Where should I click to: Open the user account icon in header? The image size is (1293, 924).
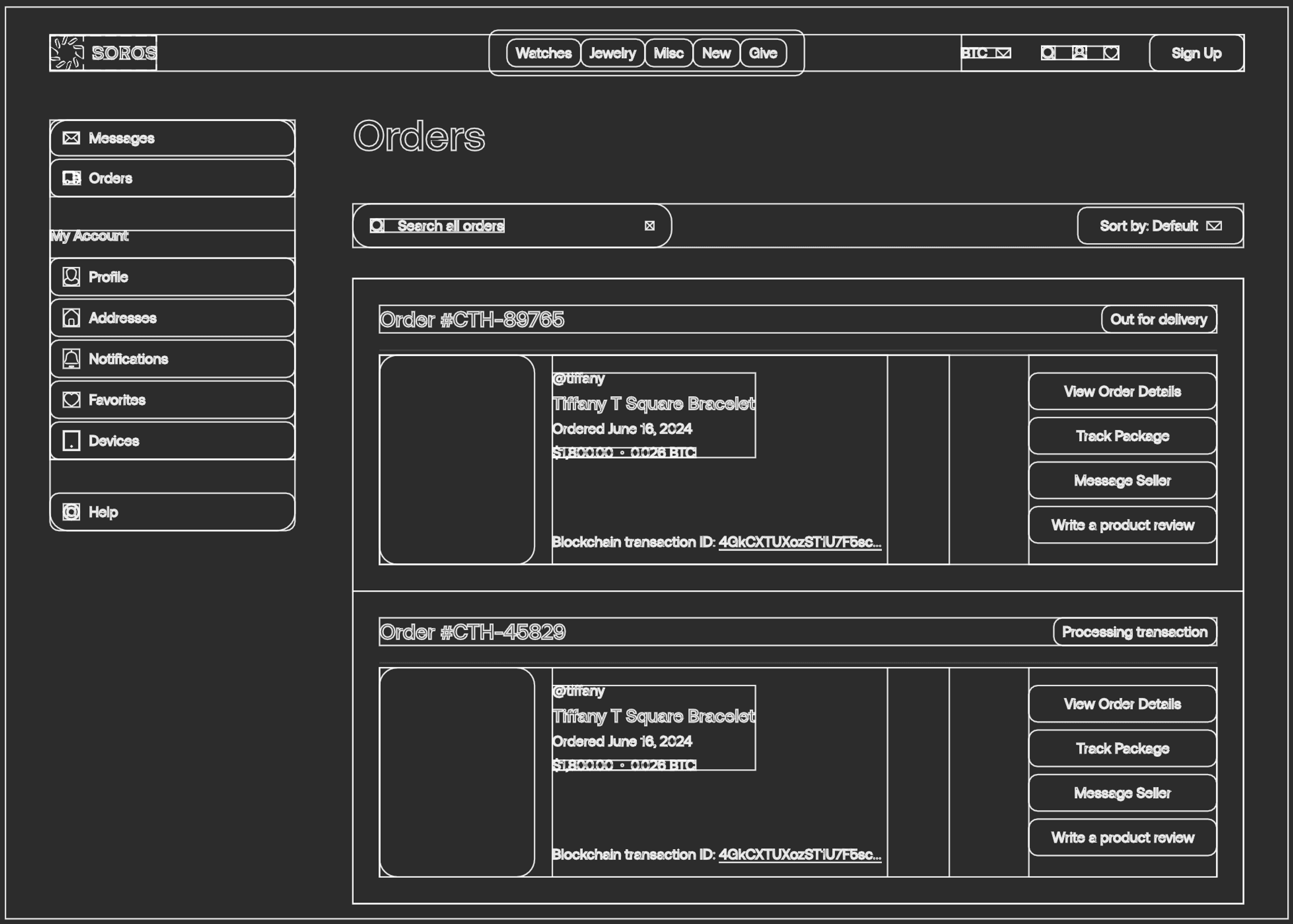pos(1079,53)
